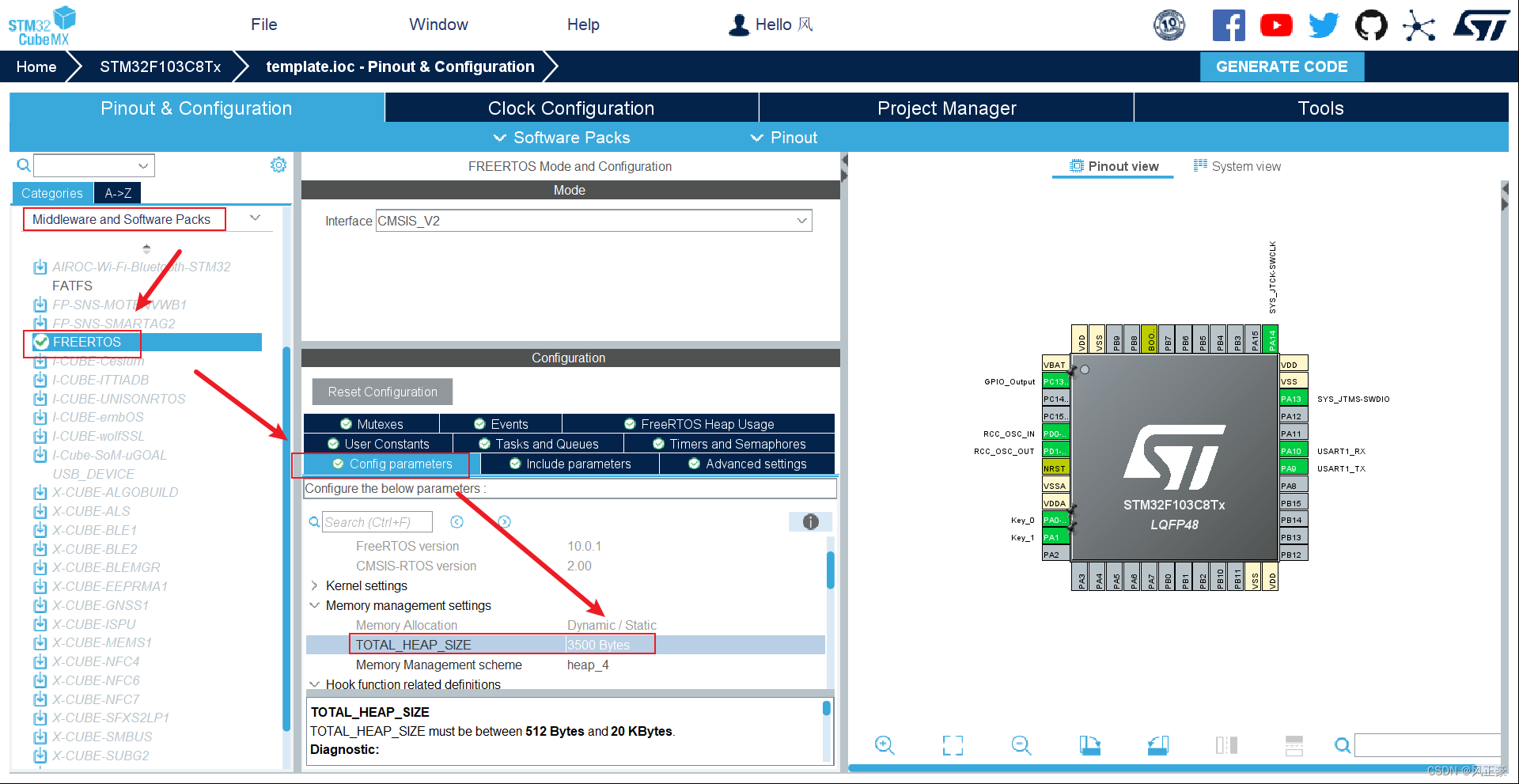
Task: Click the Reset Configuration button
Action: pos(383,392)
